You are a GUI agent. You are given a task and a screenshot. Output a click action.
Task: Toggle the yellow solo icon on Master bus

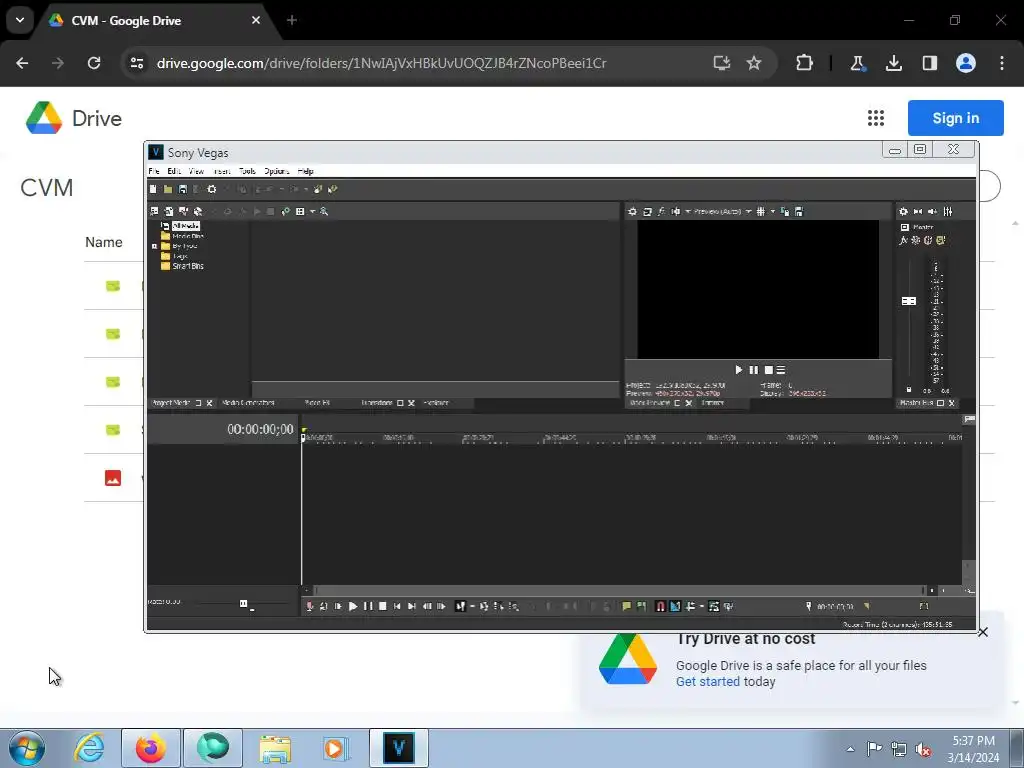[940, 240]
